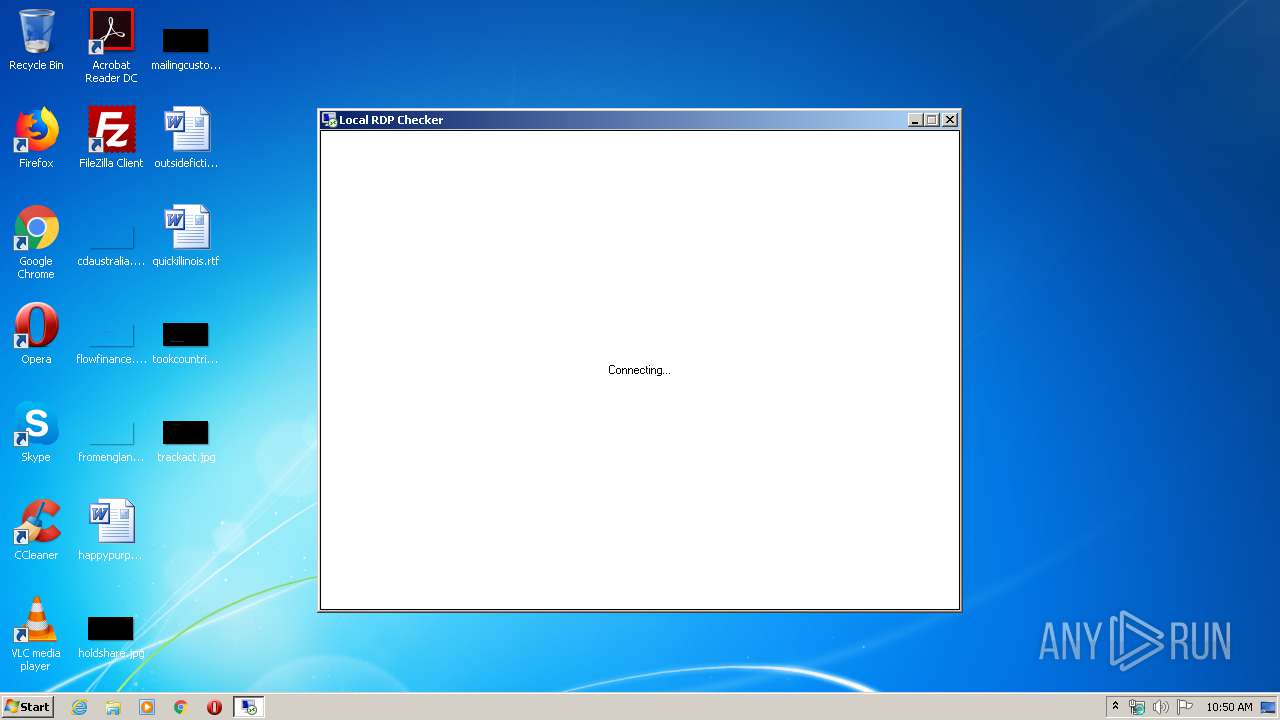This screenshot has height=720, width=1280.
Task: Open Chrome from the taskbar
Action: (x=181, y=707)
